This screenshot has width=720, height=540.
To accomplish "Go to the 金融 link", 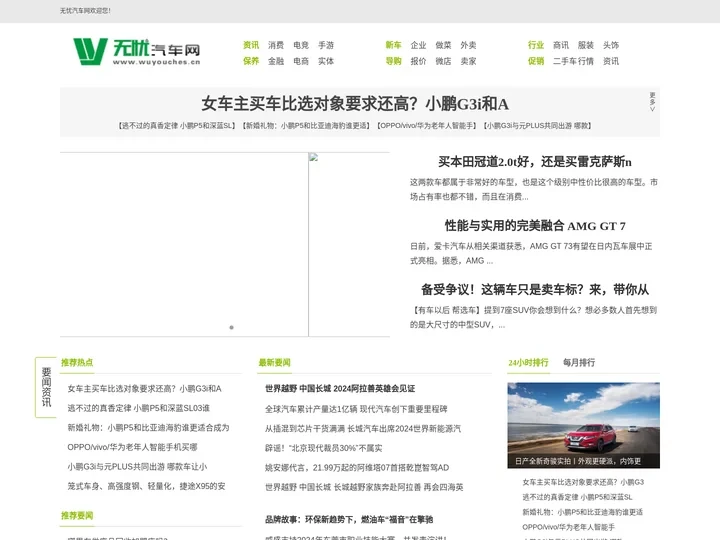I will (x=276, y=61).
